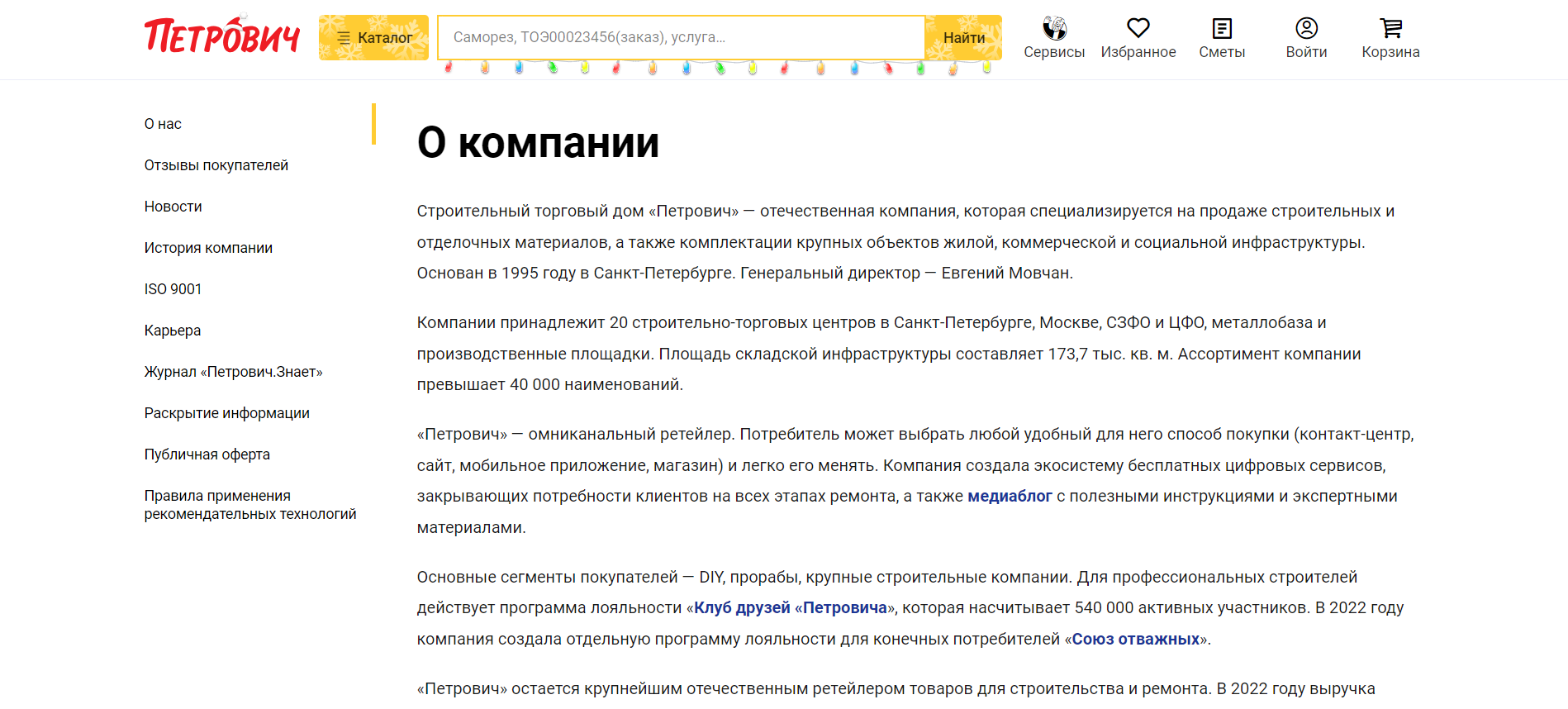Open История компании page
The width and height of the screenshot is (1568, 709).
[208, 248]
